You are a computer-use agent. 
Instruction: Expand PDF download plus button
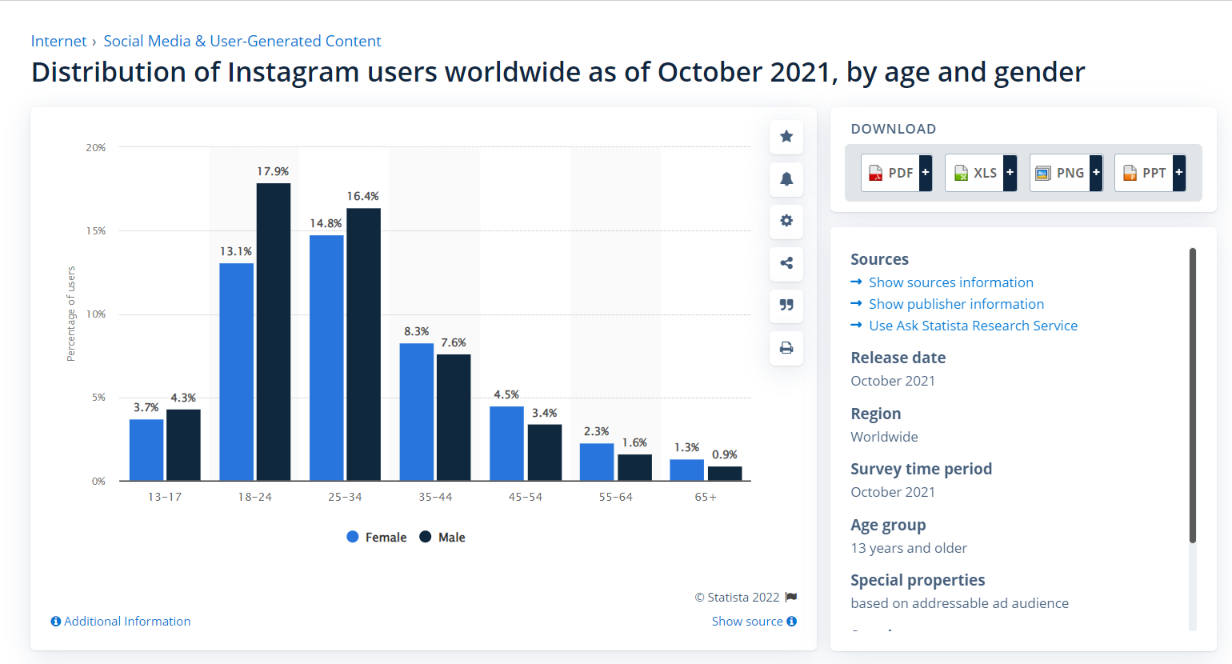click(x=925, y=173)
